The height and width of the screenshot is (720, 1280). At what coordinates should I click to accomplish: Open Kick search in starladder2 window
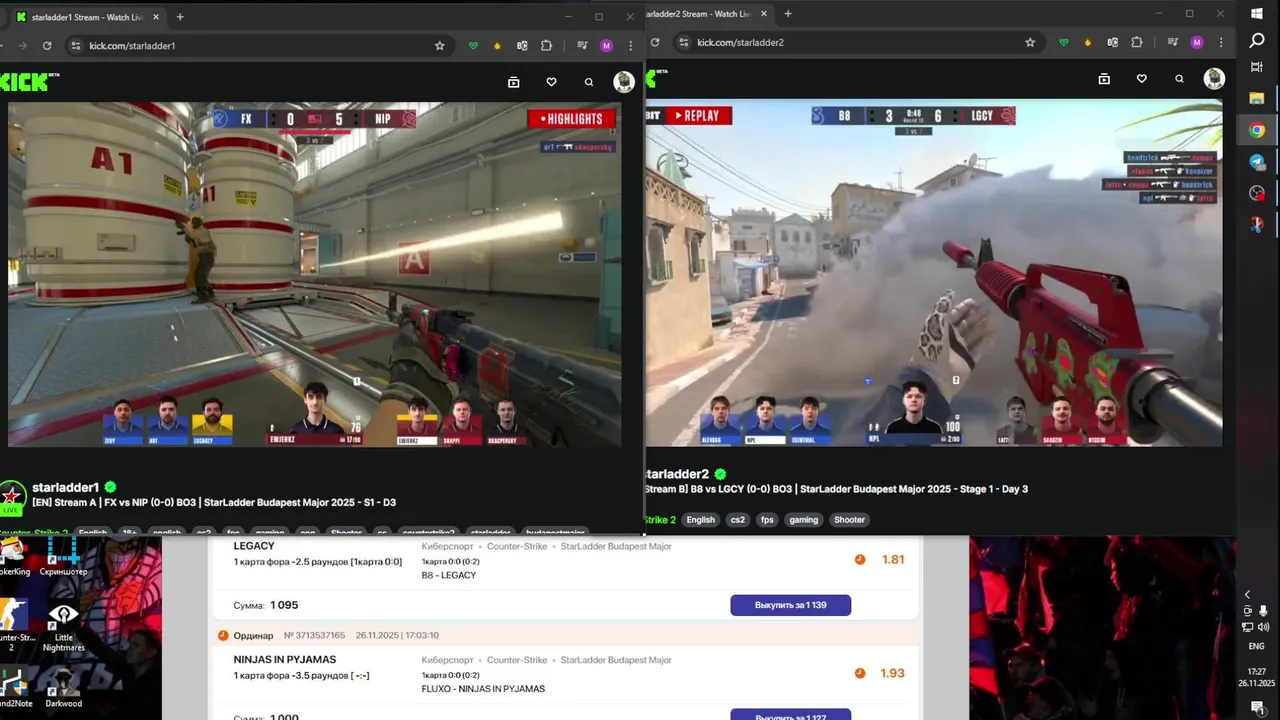point(1180,79)
